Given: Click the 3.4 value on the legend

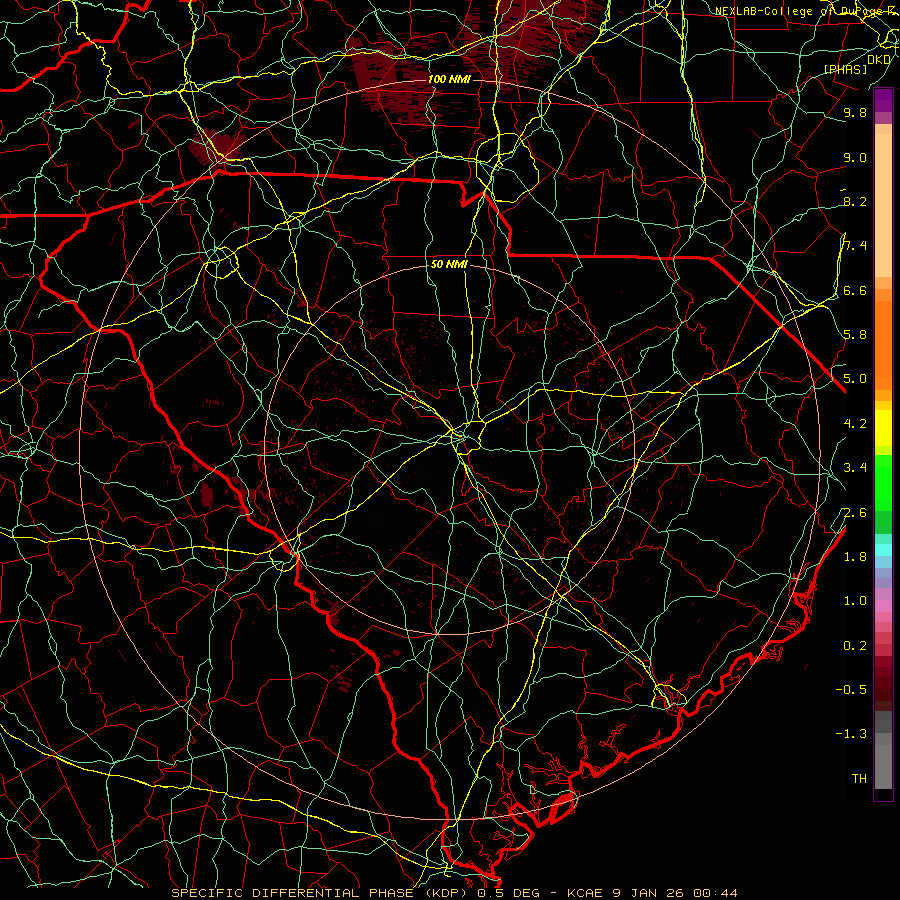Looking at the screenshot, I should pyautogui.click(x=855, y=468).
